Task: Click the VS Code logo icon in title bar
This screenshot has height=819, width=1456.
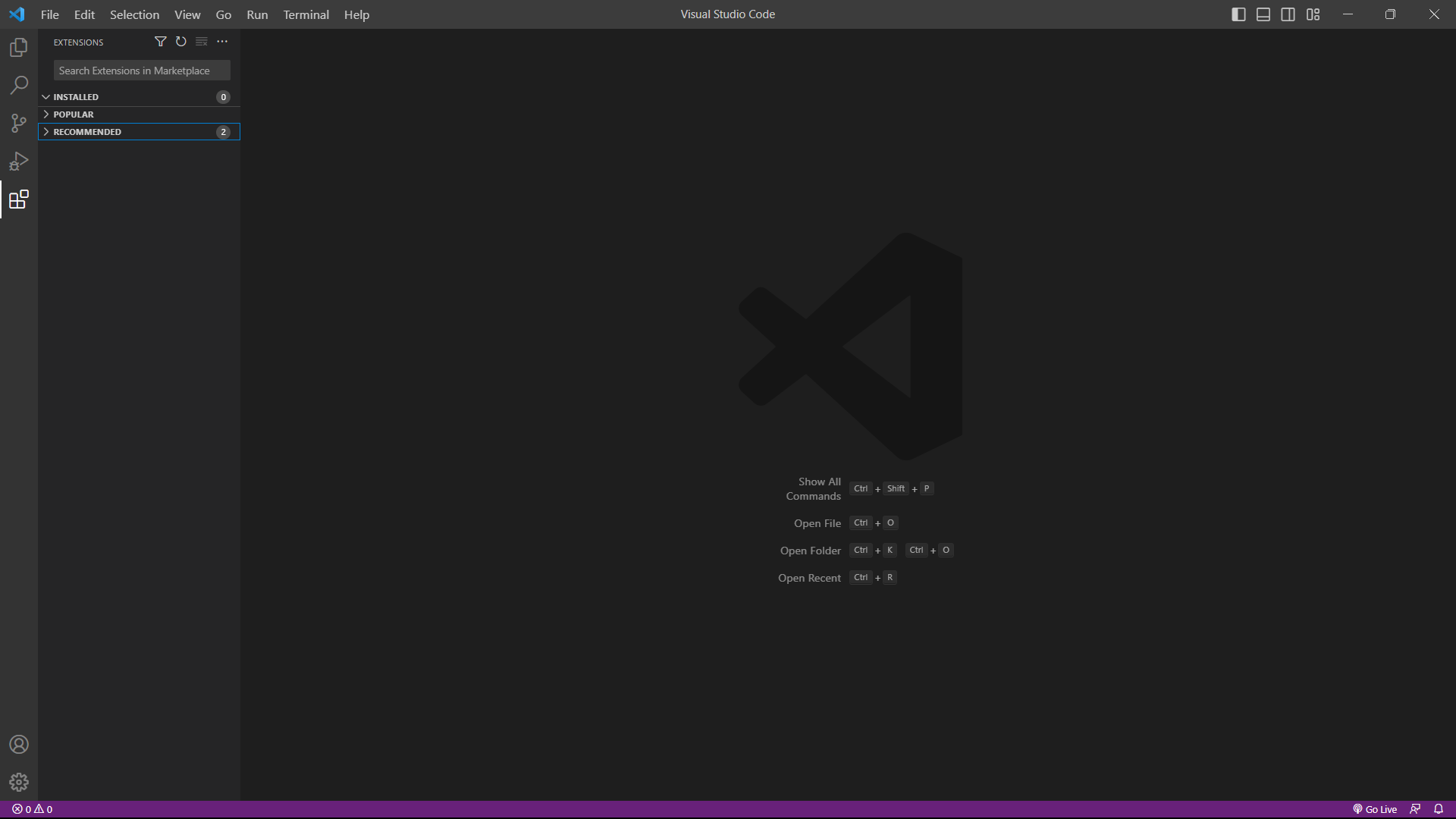Action: pos(17,14)
